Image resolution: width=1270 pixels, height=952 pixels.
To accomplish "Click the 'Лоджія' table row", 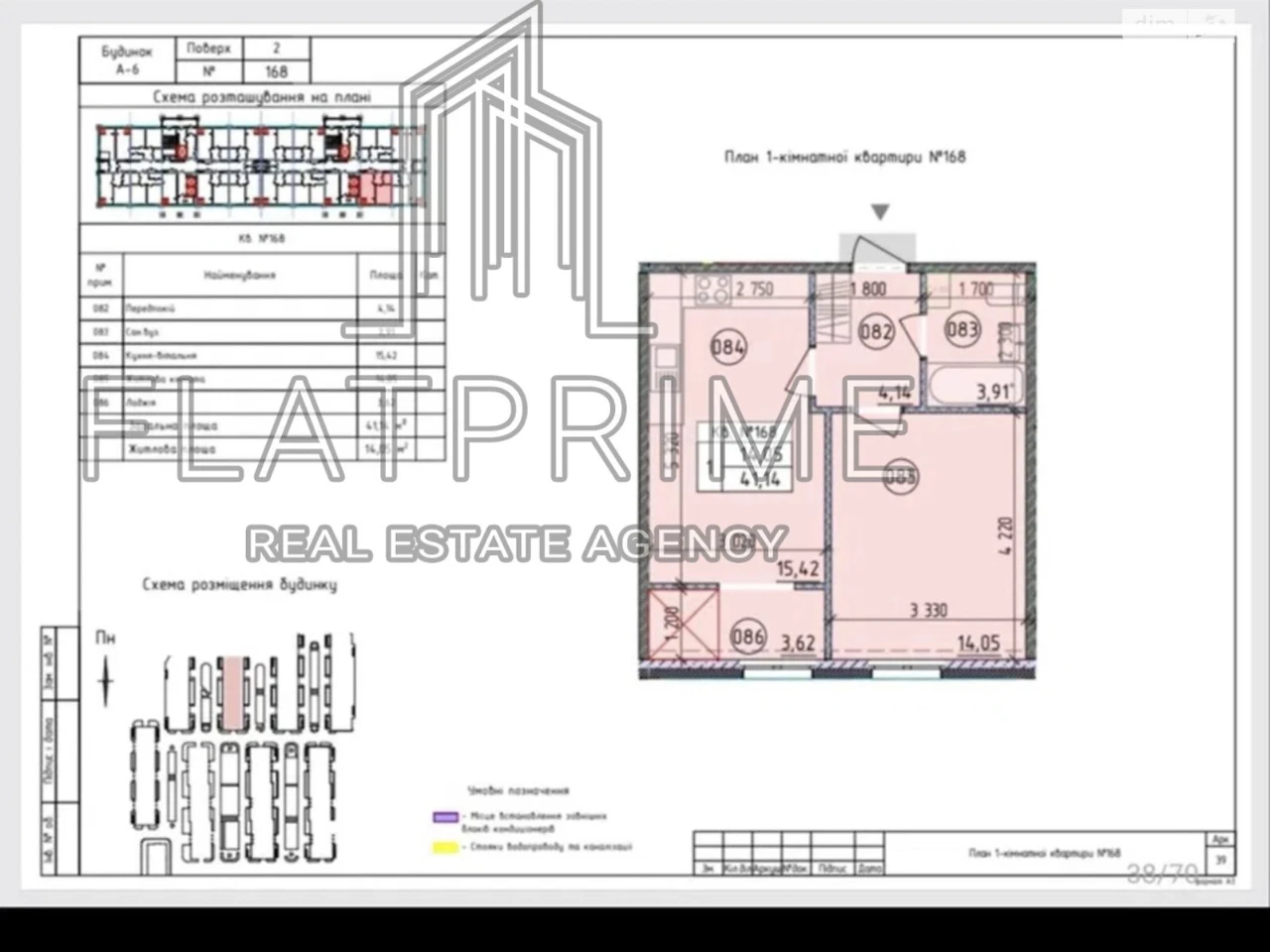I will 260,403.
